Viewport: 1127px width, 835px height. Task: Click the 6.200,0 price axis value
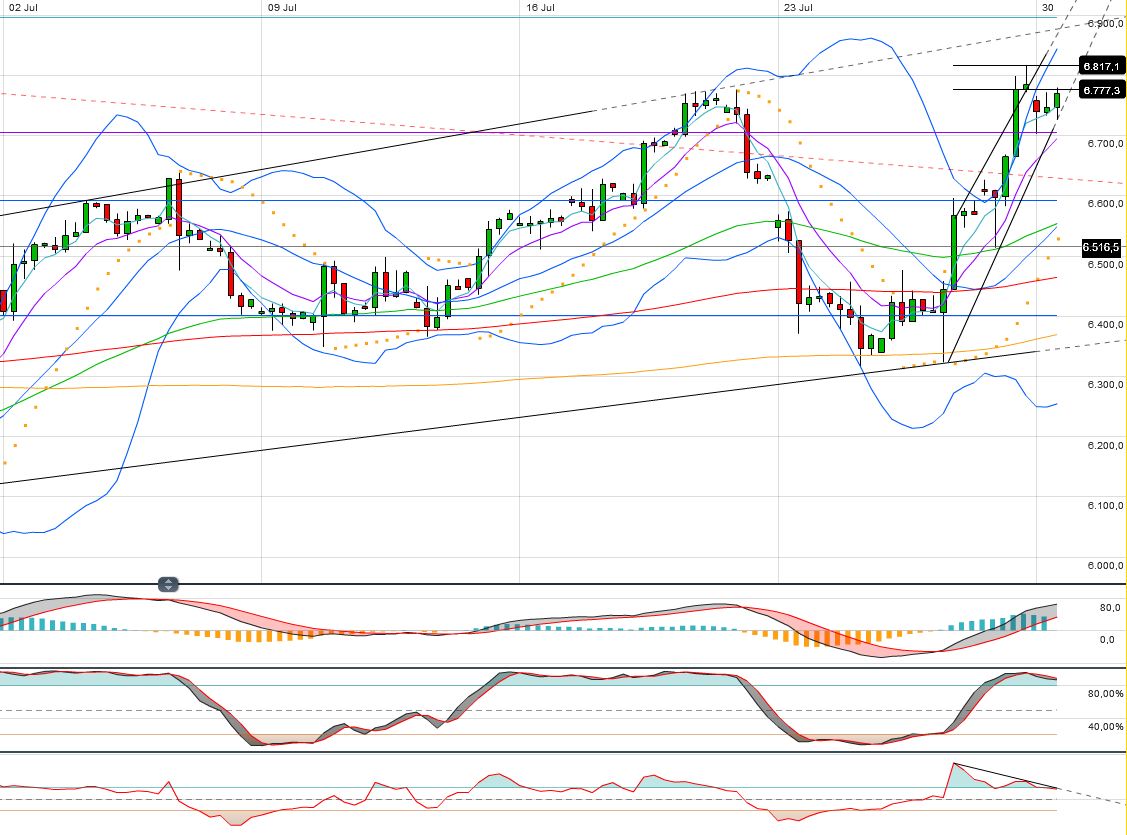[1105, 445]
